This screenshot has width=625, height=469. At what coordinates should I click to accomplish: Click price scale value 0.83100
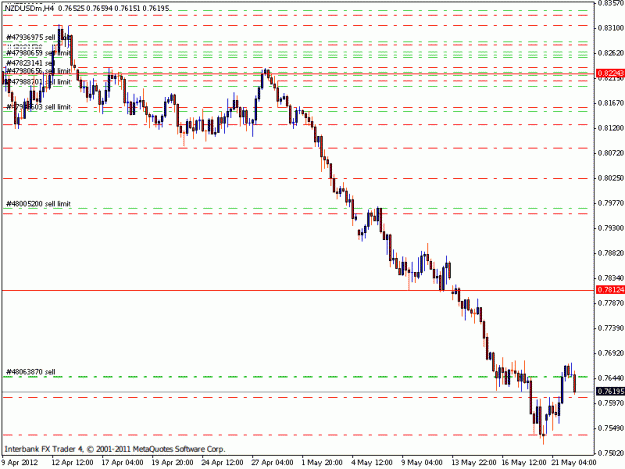click(611, 28)
